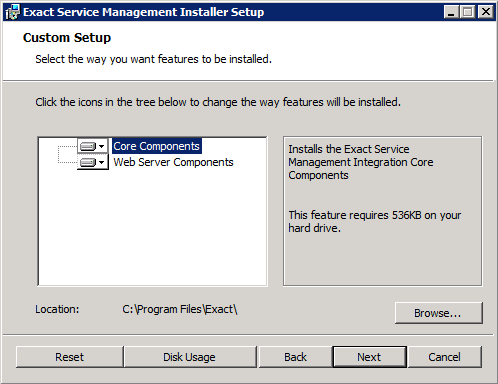Open the Disk Usage dialog
The width and height of the screenshot is (498, 384).
(190, 357)
